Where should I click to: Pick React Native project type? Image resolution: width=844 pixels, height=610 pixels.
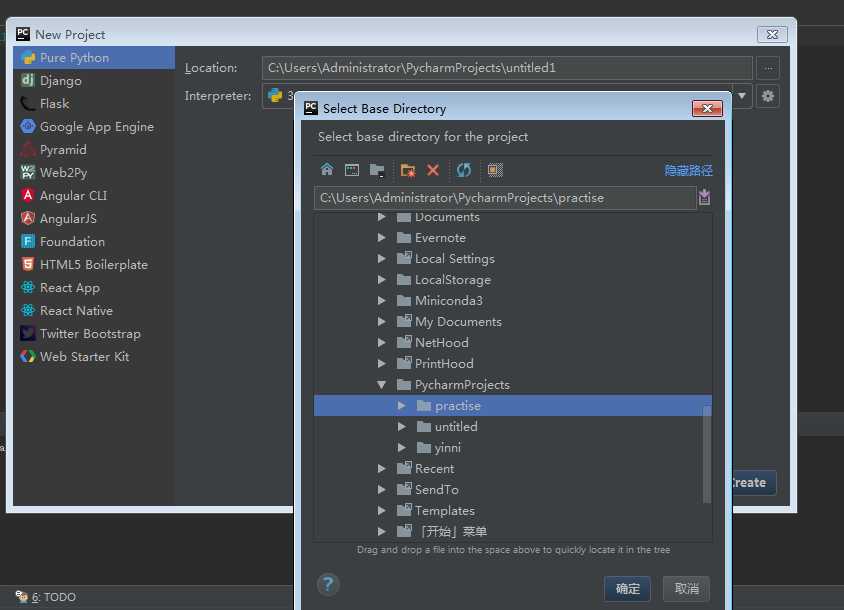click(94, 311)
